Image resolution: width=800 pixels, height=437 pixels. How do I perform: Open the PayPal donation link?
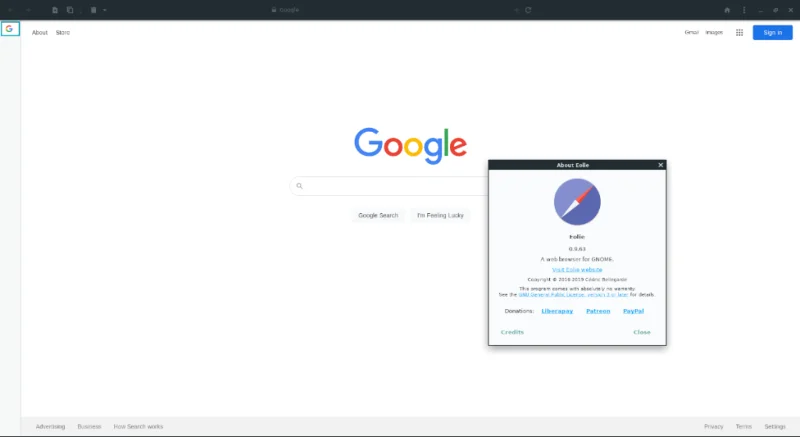tap(633, 311)
